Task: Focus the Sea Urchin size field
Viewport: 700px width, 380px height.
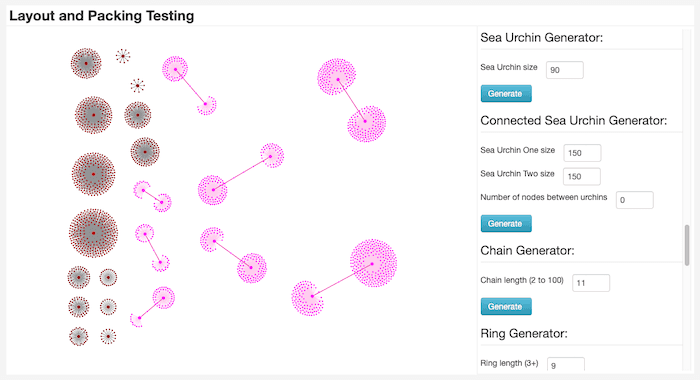Action: point(564,70)
